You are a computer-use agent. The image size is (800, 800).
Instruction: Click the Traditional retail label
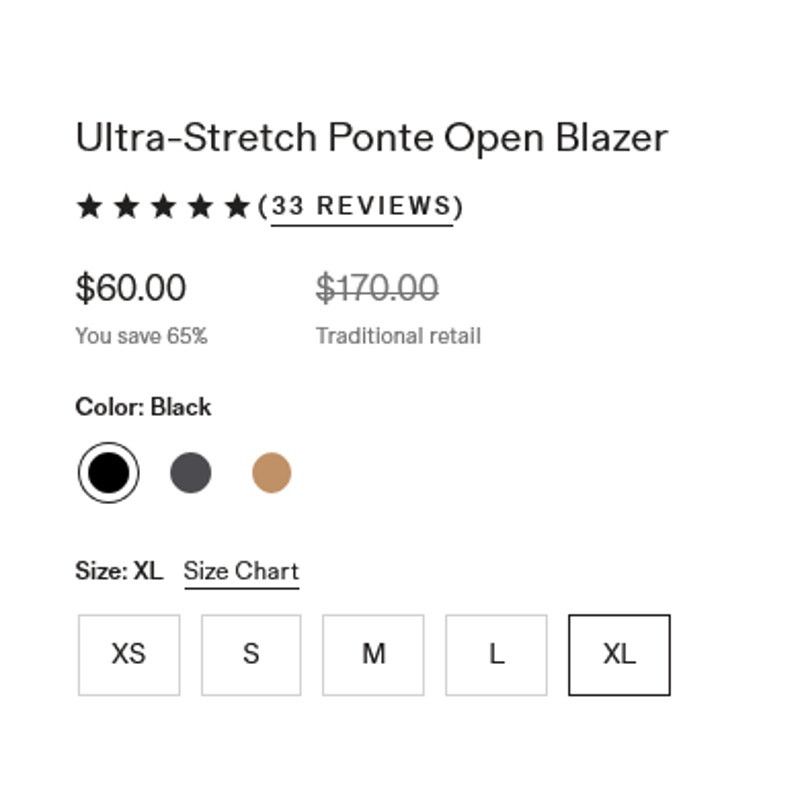click(x=398, y=336)
